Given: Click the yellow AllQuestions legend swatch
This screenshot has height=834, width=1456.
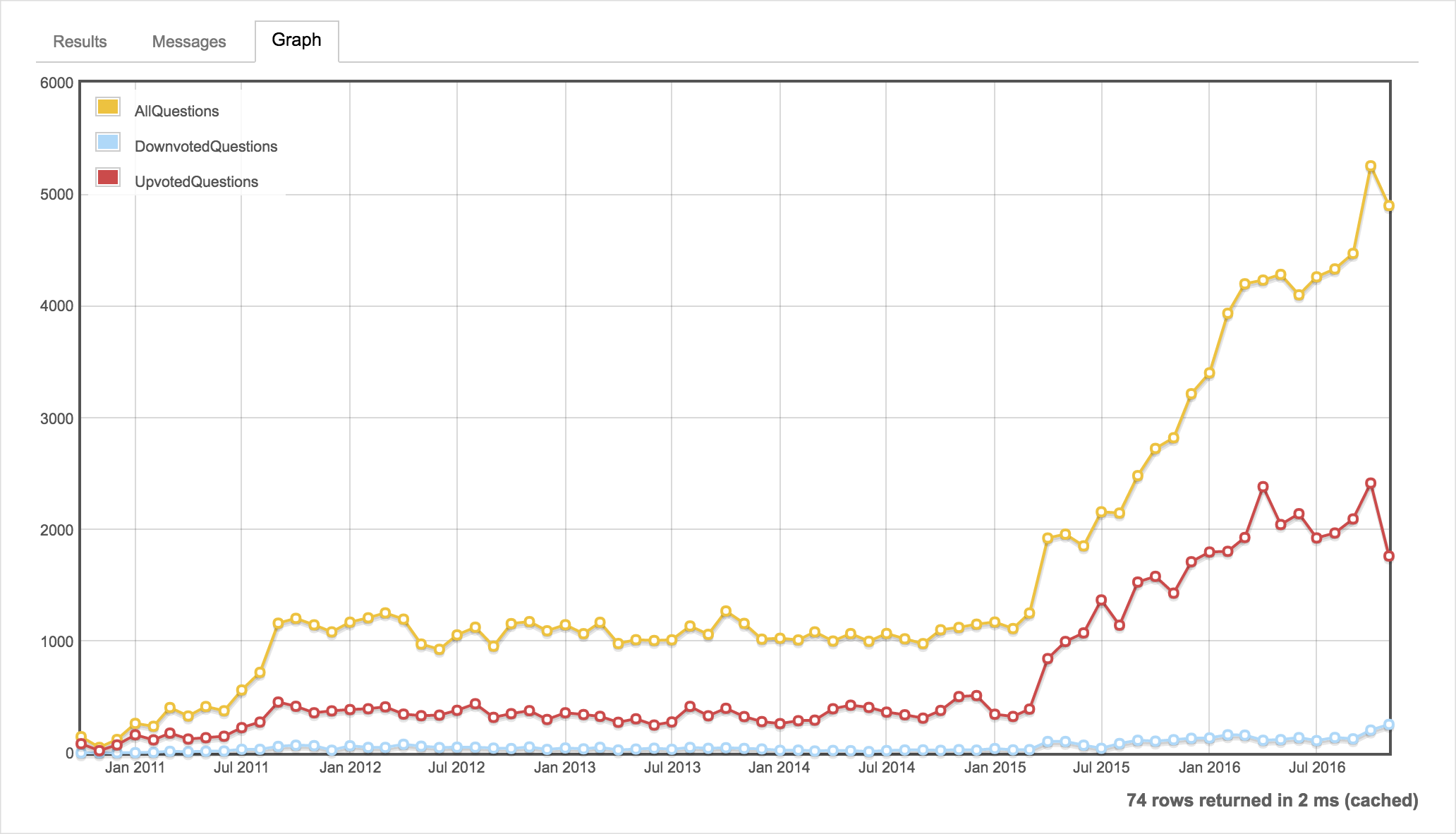Looking at the screenshot, I should (x=108, y=107).
